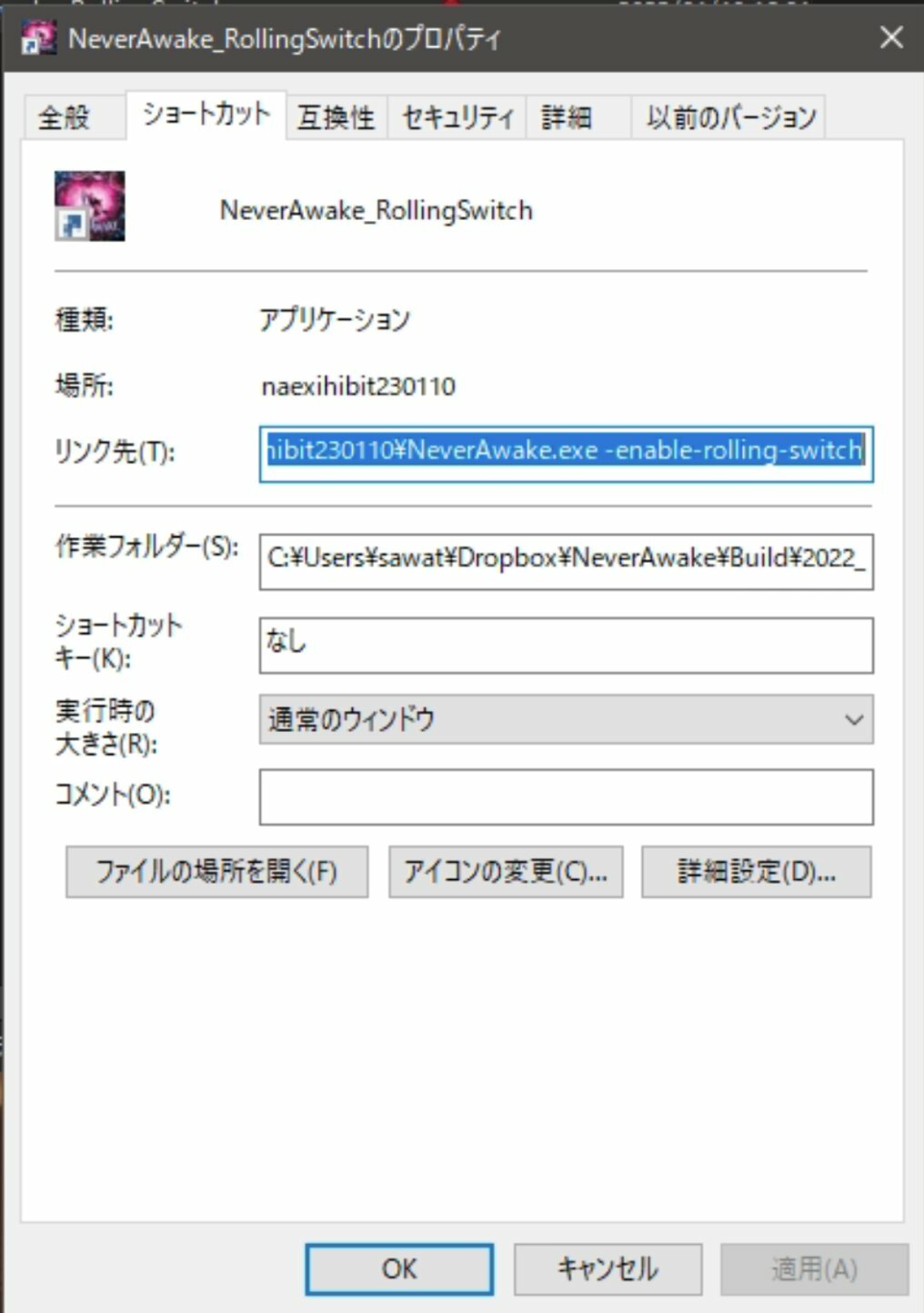Click the NeverAwake shortcut icon image
Viewport: 924px width, 1313px height.
89,206
